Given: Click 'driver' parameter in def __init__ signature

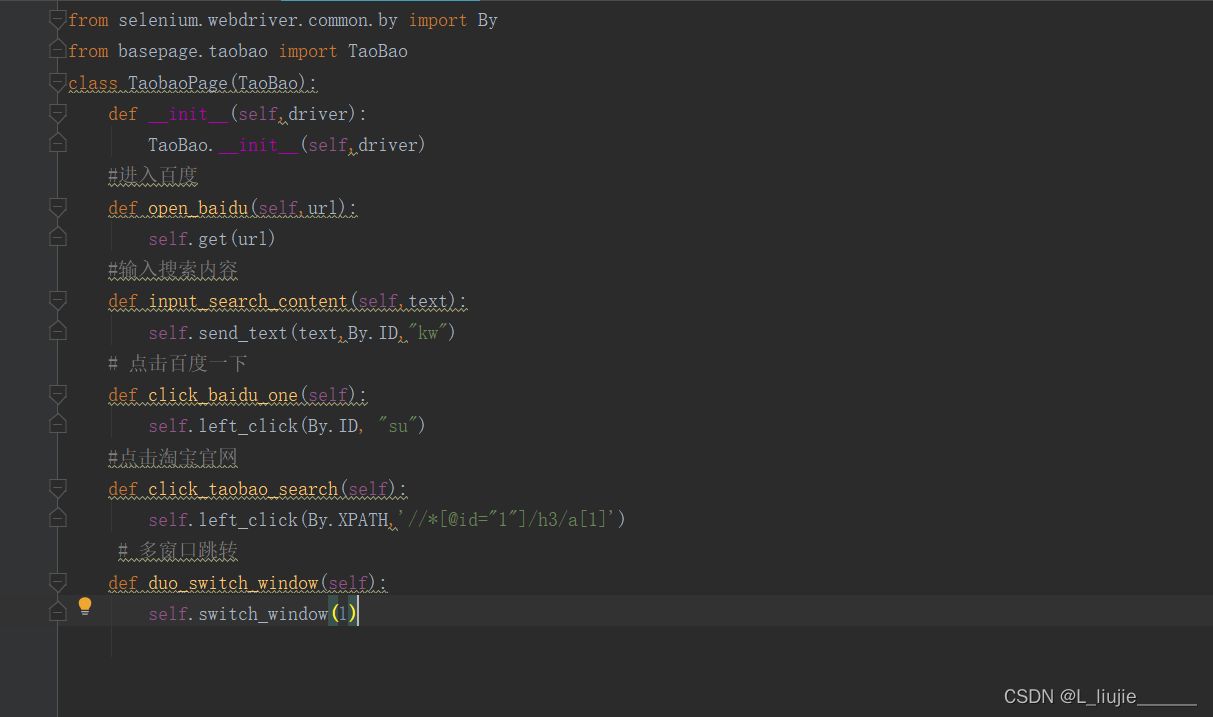Looking at the screenshot, I should (x=318, y=114).
